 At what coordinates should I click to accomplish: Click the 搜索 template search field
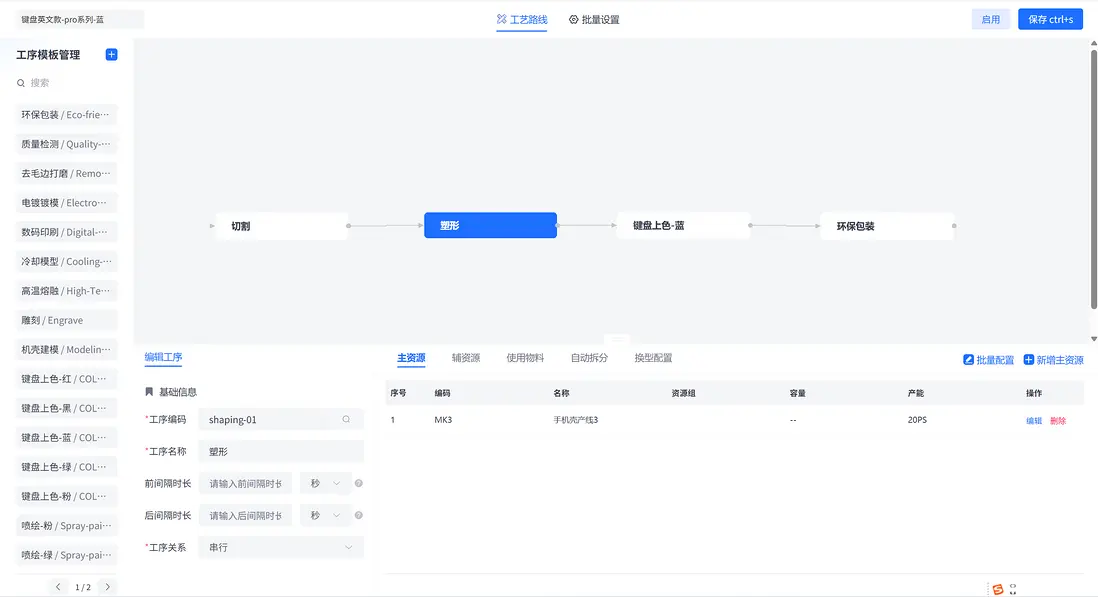67,83
